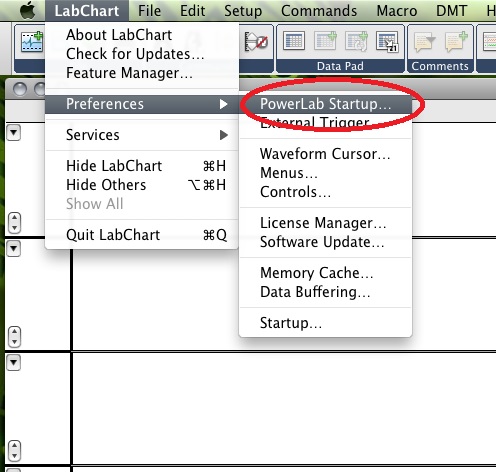Choose About LabChart
Viewport: 496px width, 472px height.
pyautogui.click(x=142, y=35)
